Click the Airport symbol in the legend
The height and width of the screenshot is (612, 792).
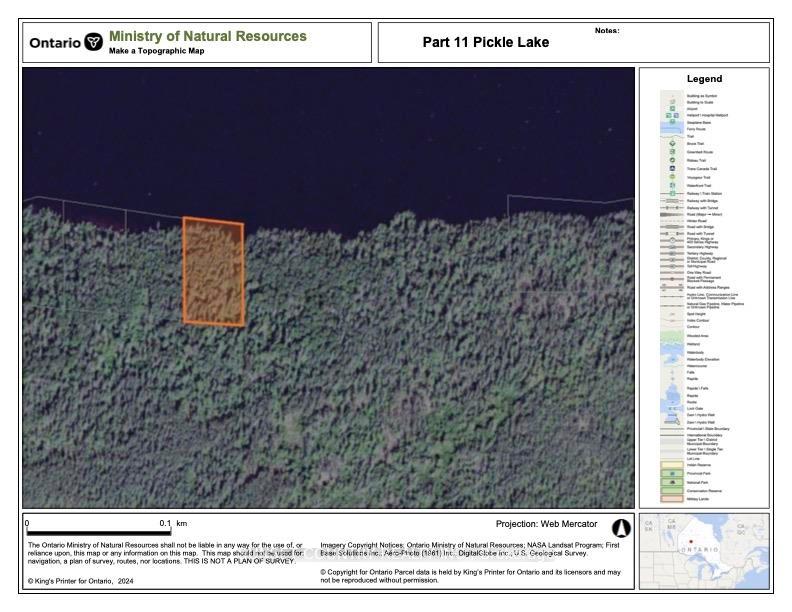click(x=672, y=109)
